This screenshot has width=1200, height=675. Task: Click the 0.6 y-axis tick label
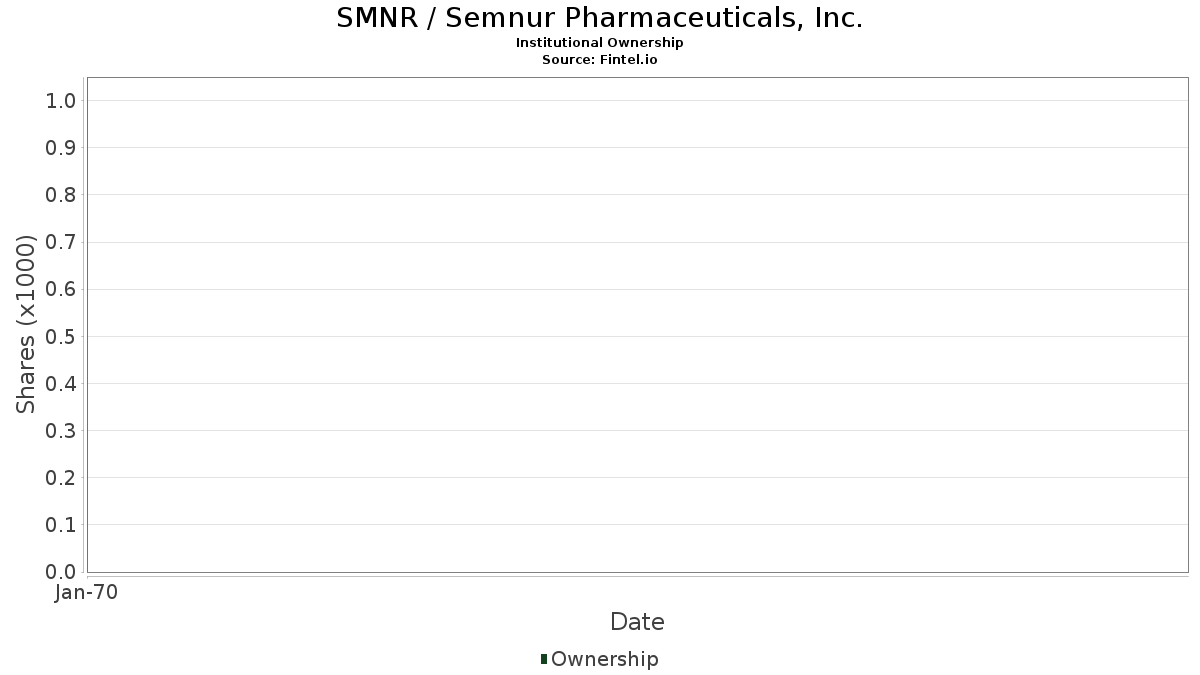click(x=61, y=289)
